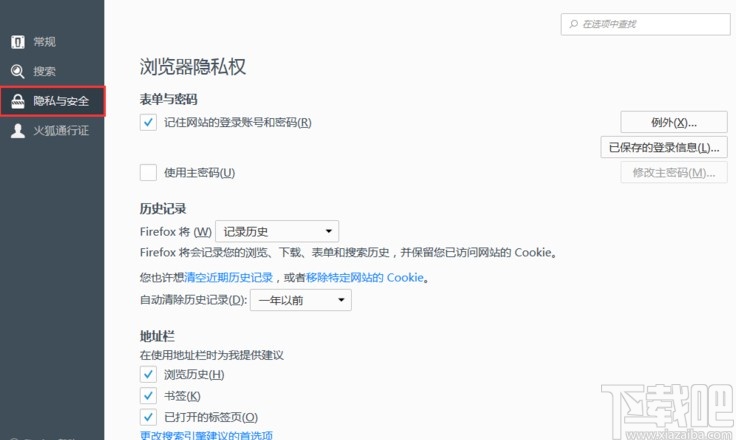Toggle 浏览历史 address bar suggestion checkbox
The height and width of the screenshot is (440, 736).
(x=148, y=374)
